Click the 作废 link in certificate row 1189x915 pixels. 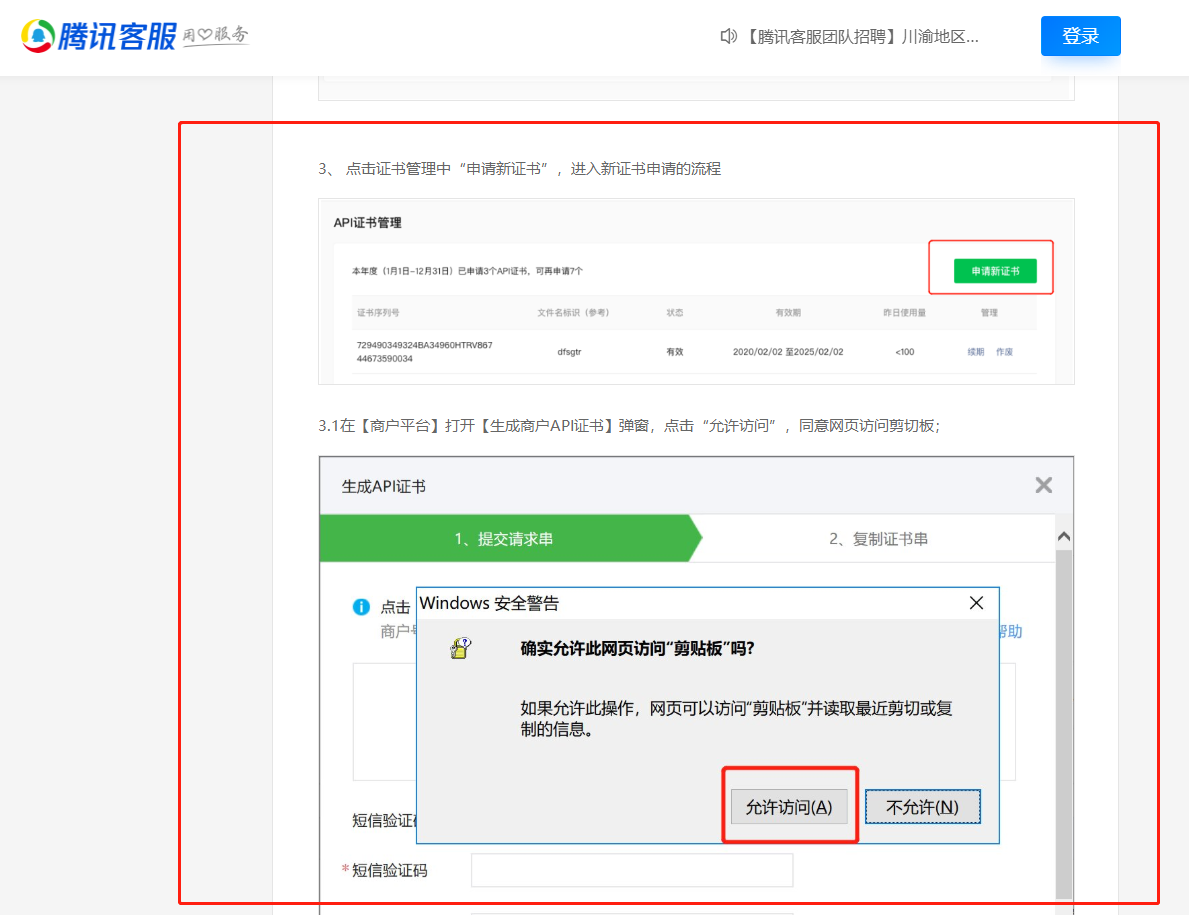1004,352
